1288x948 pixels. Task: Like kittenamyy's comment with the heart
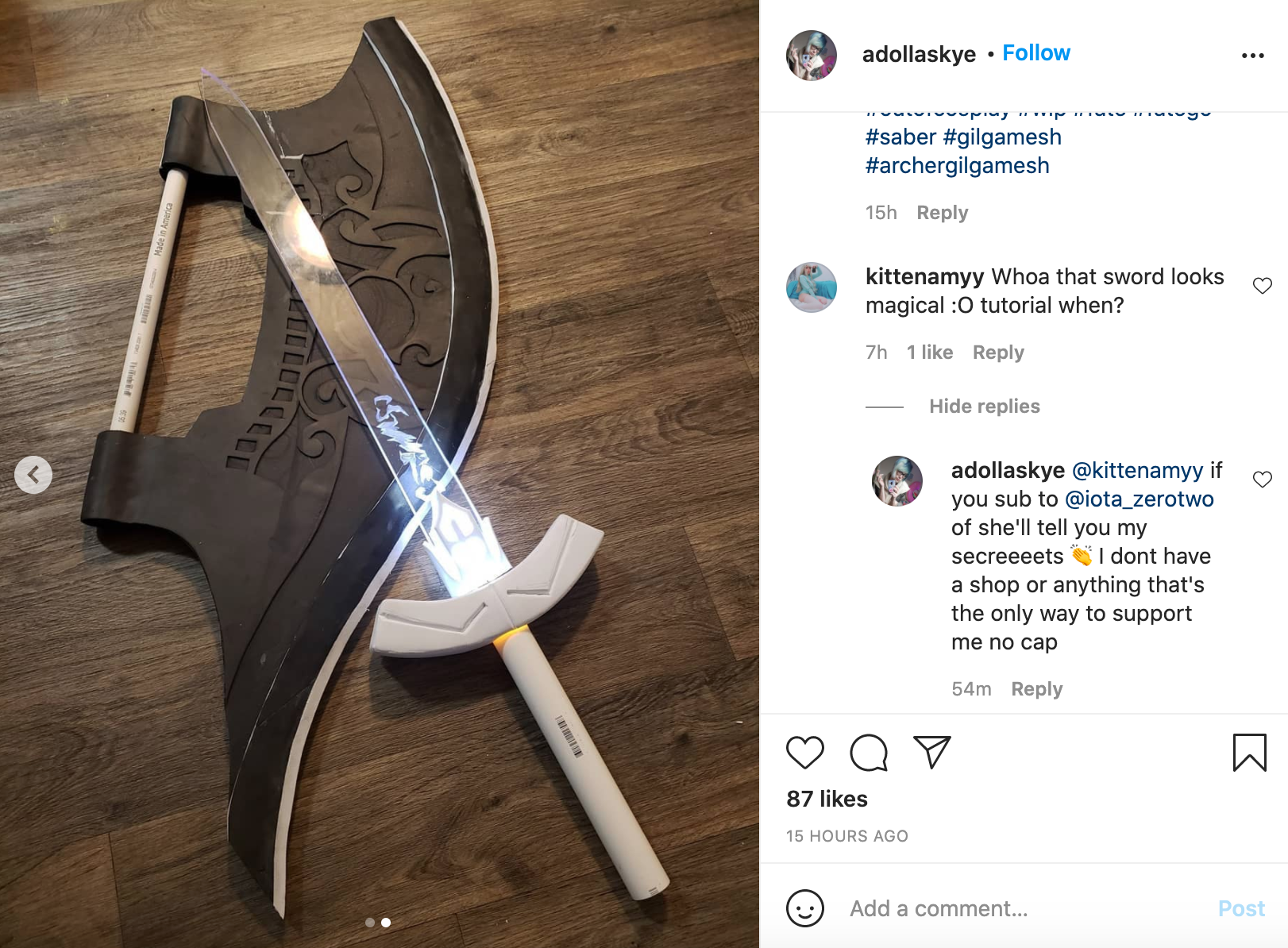tap(1263, 286)
